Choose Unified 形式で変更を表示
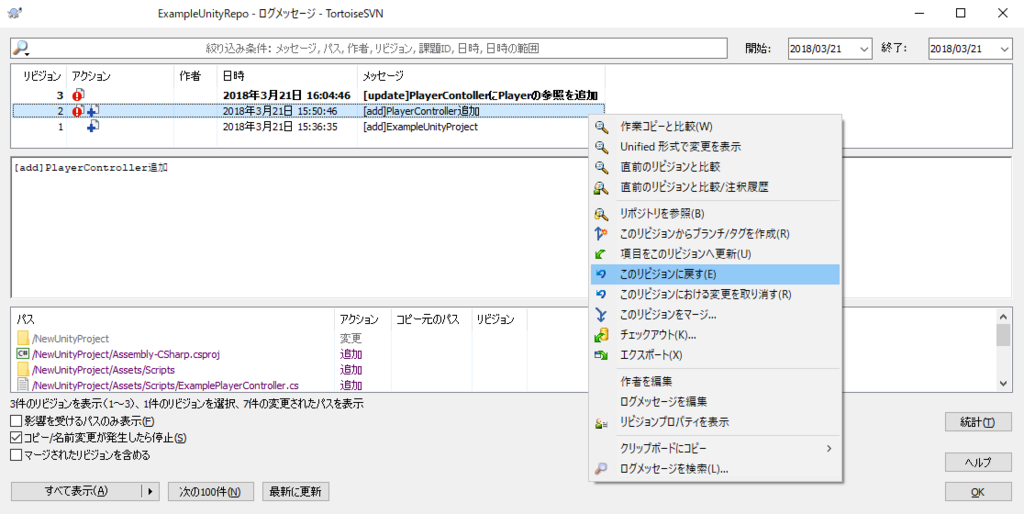The height and width of the screenshot is (514, 1024). pyautogui.click(x=715, y=147)
